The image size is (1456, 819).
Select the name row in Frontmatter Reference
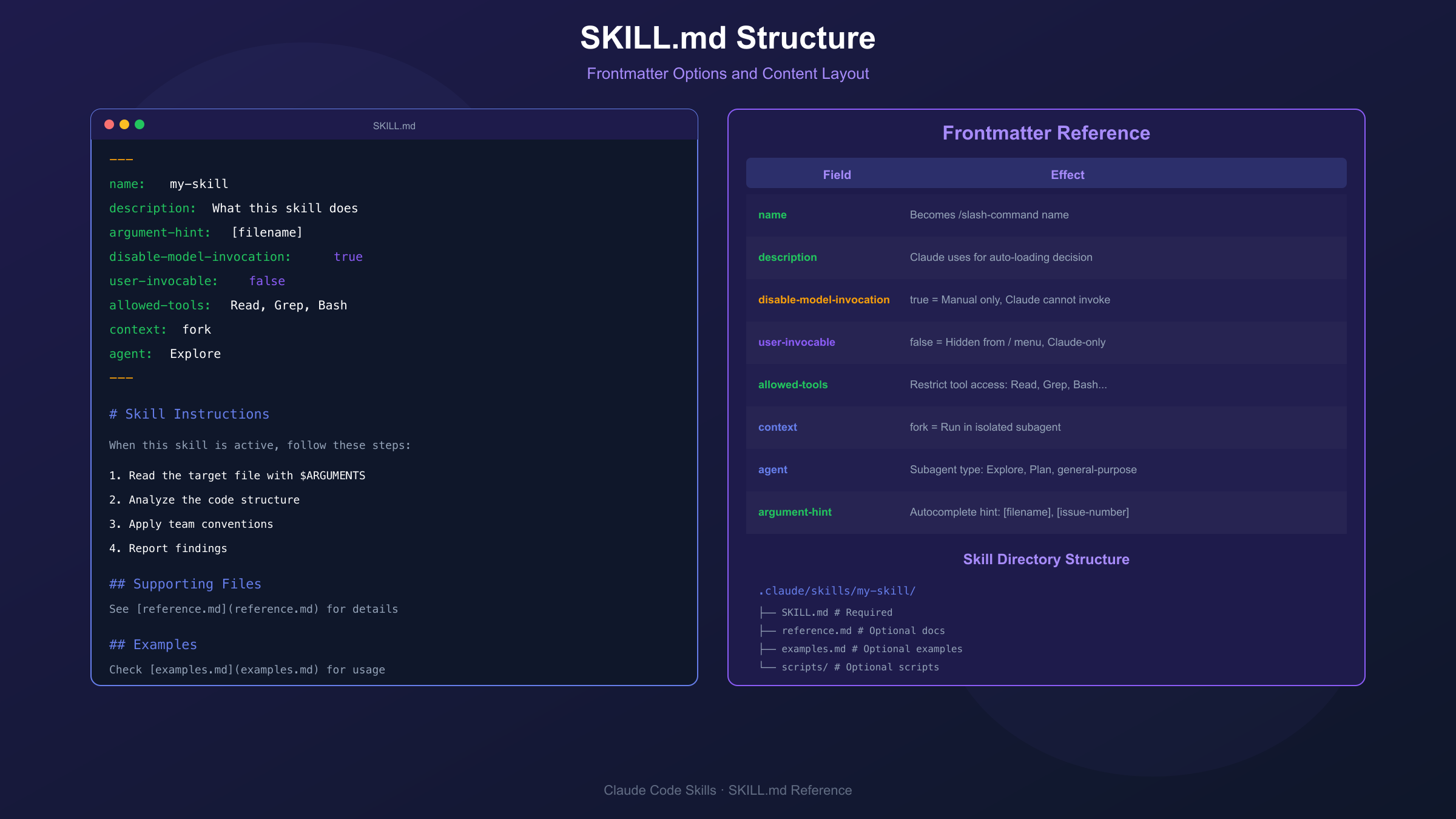tap(772, 215)
